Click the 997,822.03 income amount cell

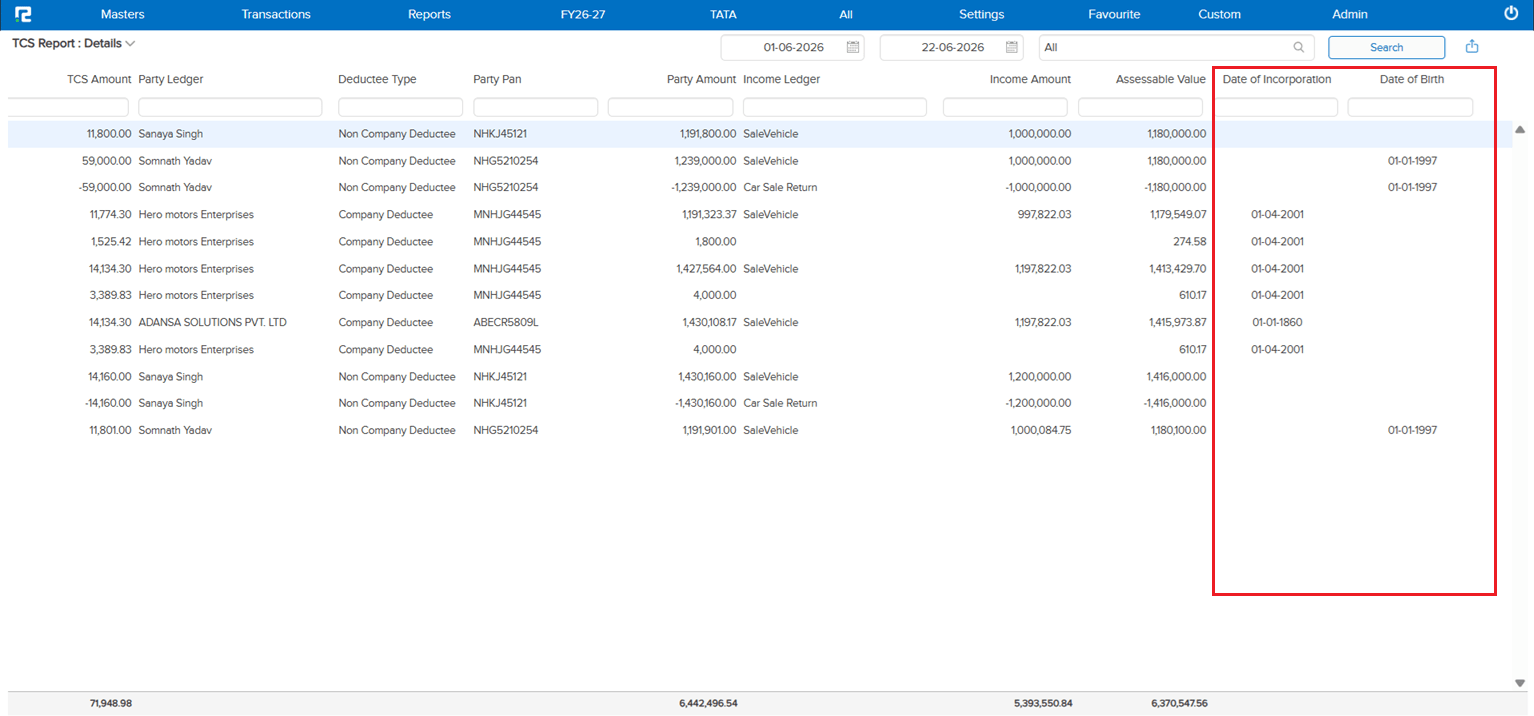(x=1042, y=214)
